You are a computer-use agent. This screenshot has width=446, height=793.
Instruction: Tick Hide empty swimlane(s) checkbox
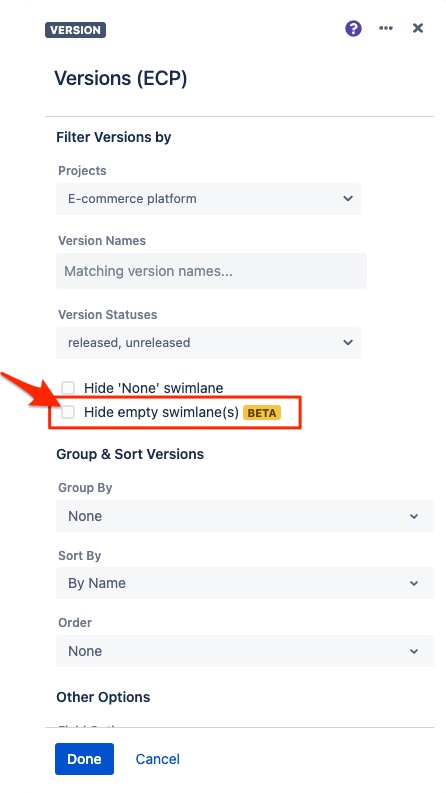pyautogui.click(x=68, y=412)
